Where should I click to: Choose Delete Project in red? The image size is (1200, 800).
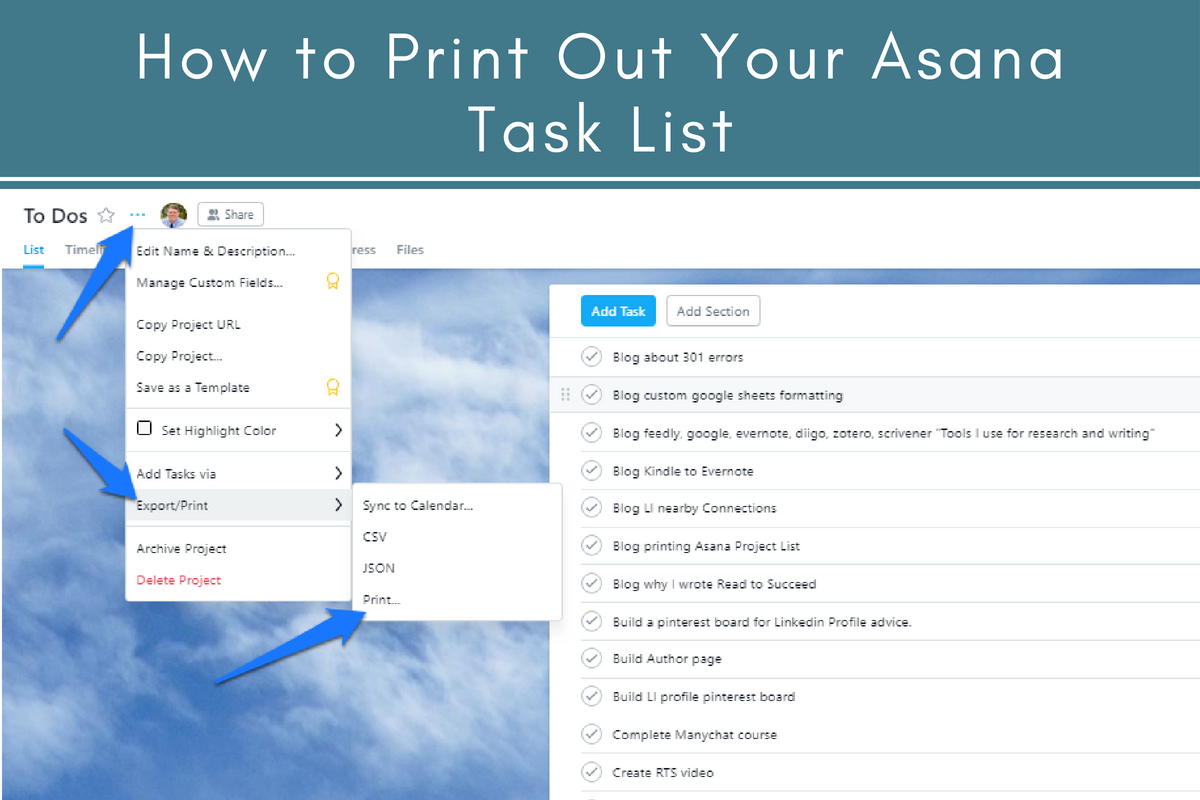tap(179, 580)
